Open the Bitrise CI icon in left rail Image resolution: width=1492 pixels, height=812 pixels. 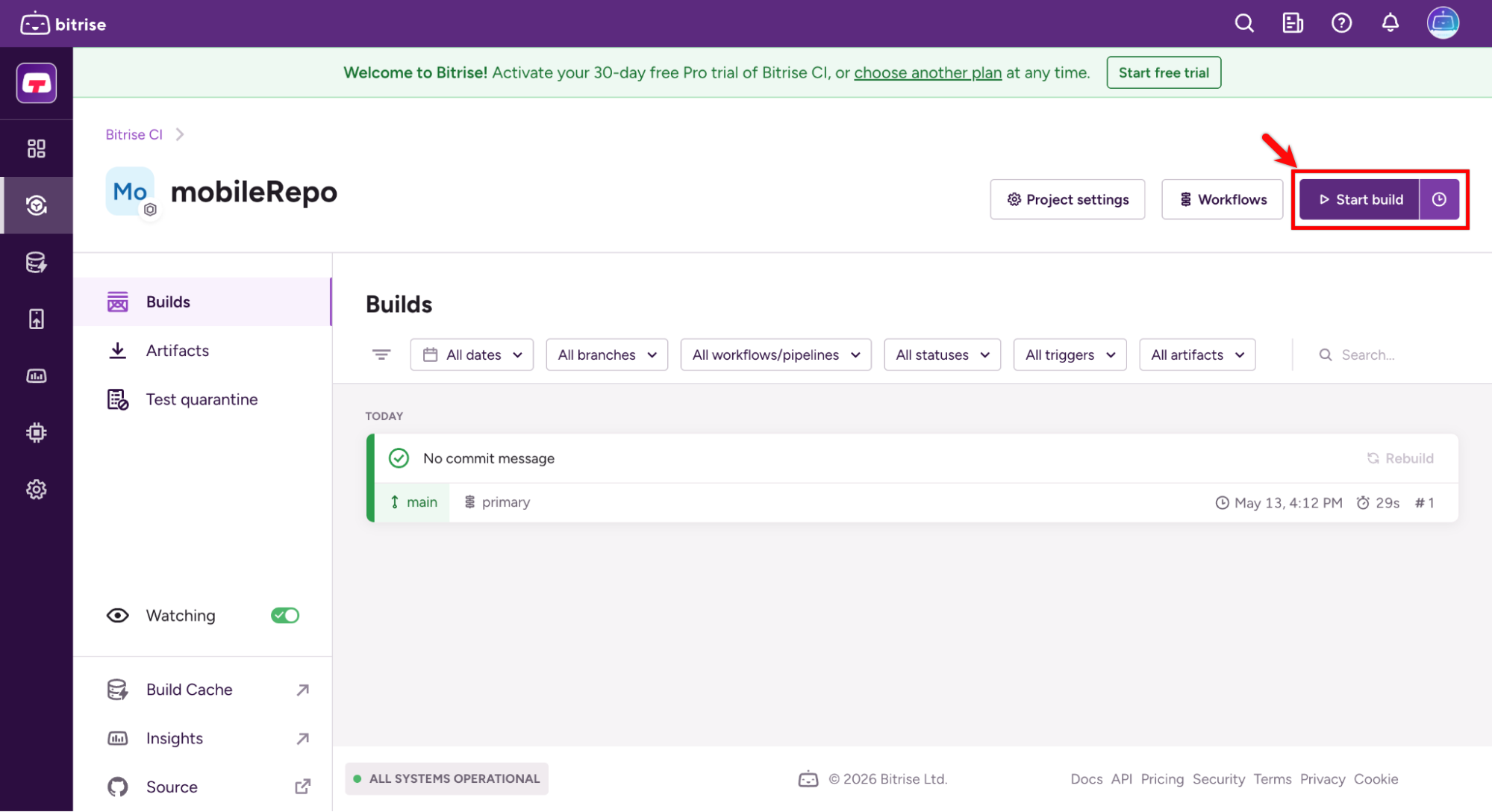pos(37,205)
